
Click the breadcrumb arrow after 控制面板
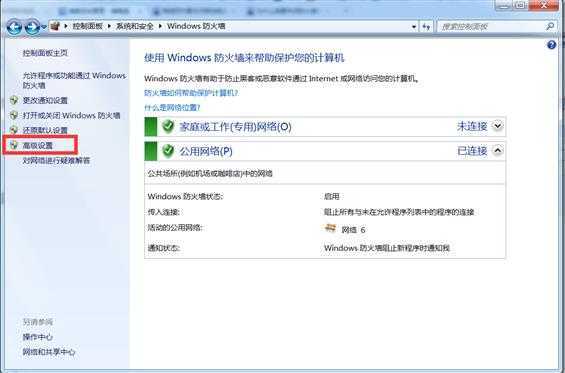[x=109, y=26]
